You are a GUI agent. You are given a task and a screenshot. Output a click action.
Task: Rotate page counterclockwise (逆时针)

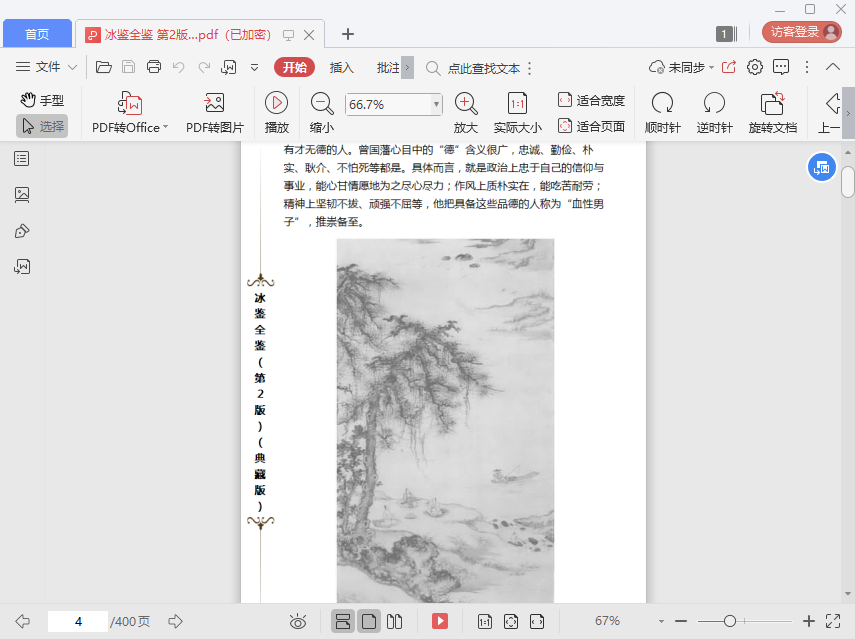(714, 112)
